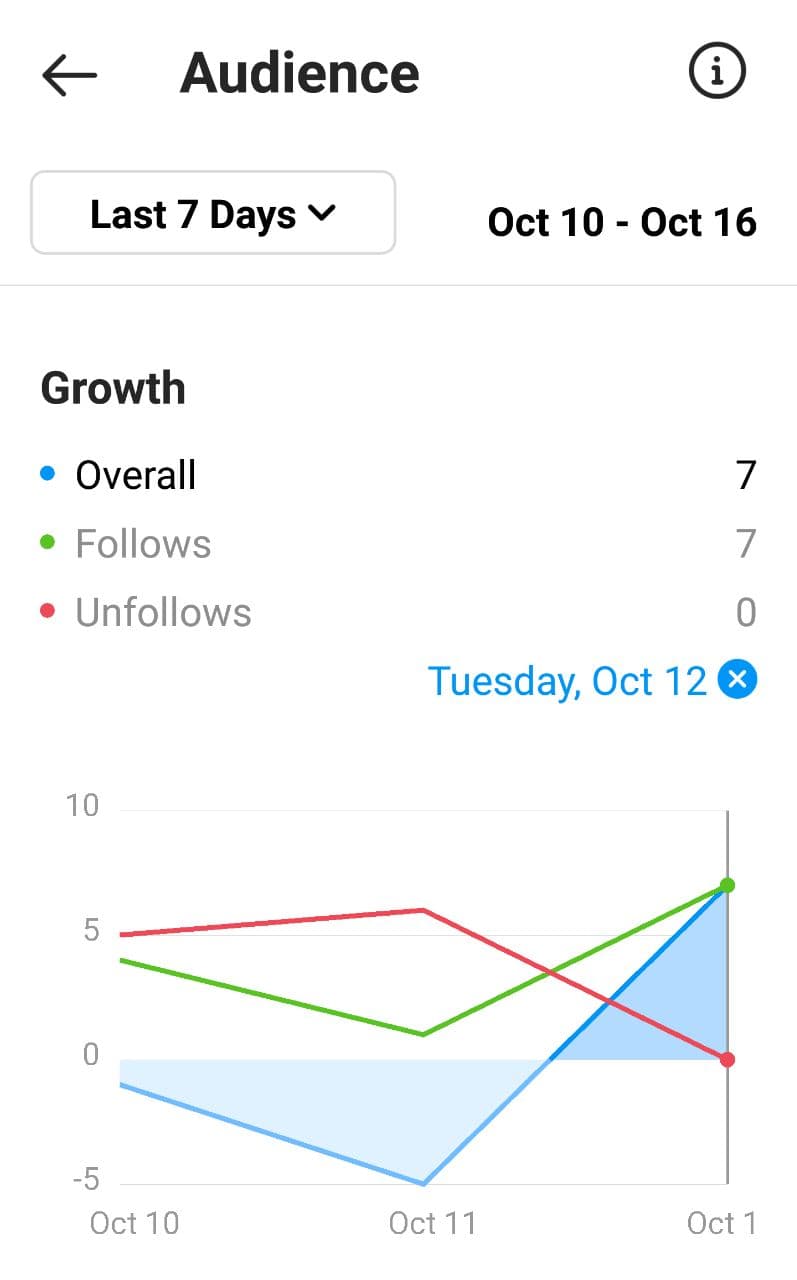Viewport: 797px width, 1280px height.
Task: Open the Last 7 Days dropdown
Action: click(213, 213)
